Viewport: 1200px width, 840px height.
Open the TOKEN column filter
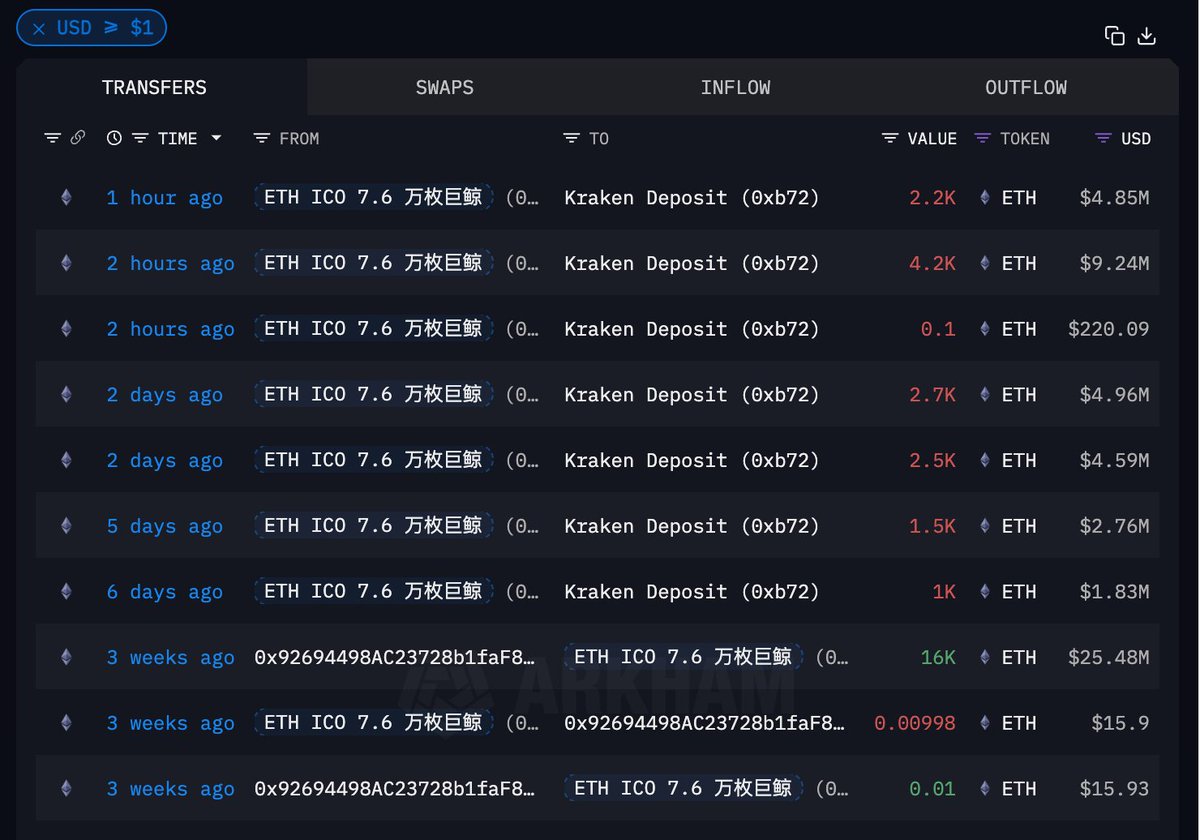pos(983,138)
